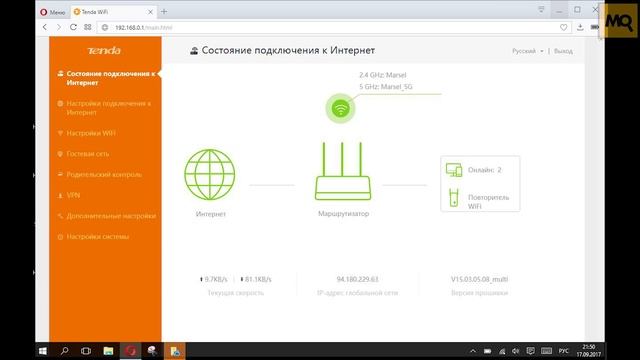Click Opera browser taskbar icon
Screen dimensions: 640x360
(131, 351)
